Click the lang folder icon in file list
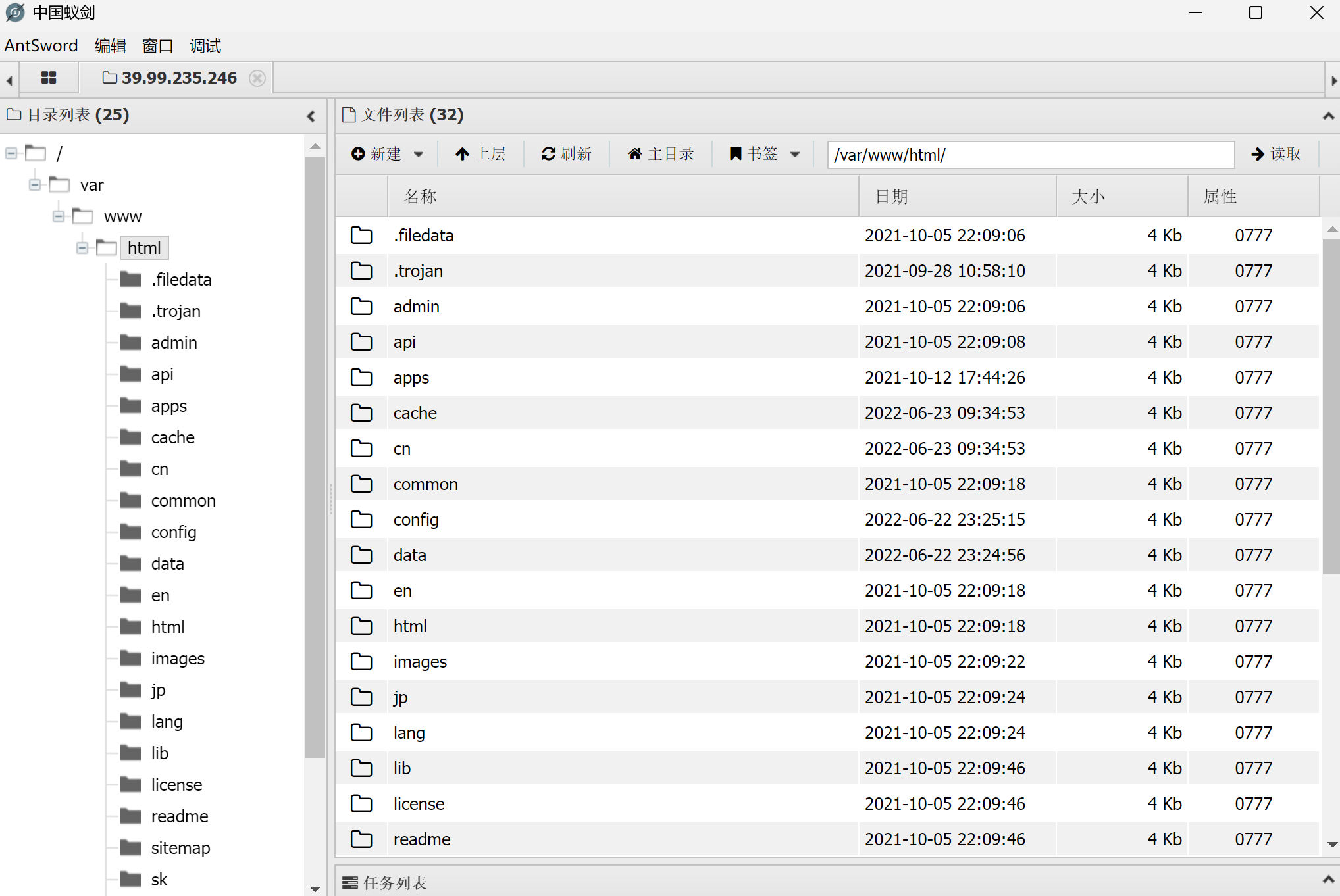 (x=361, y=732)
